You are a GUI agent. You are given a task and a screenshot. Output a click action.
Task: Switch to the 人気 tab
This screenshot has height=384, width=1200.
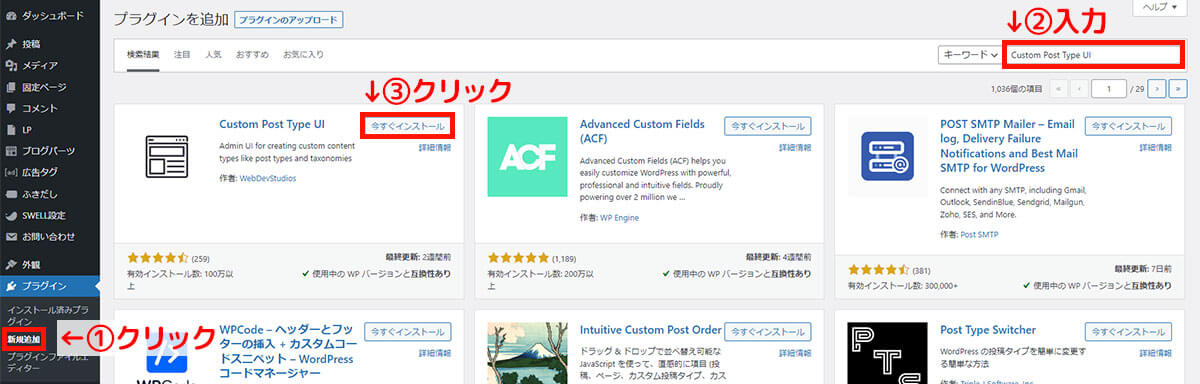(213, 55)
